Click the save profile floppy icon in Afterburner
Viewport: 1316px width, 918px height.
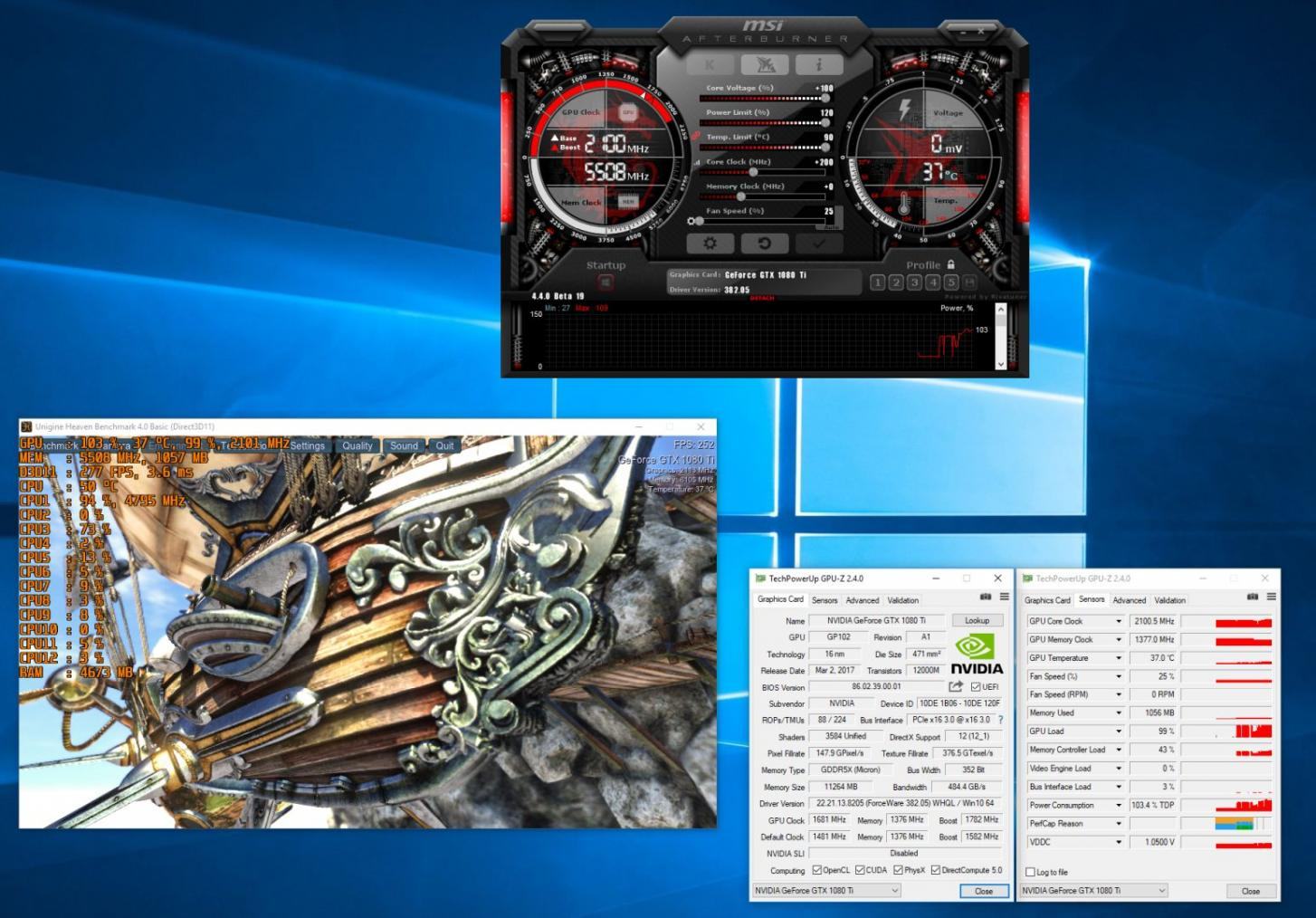[970, 282]
